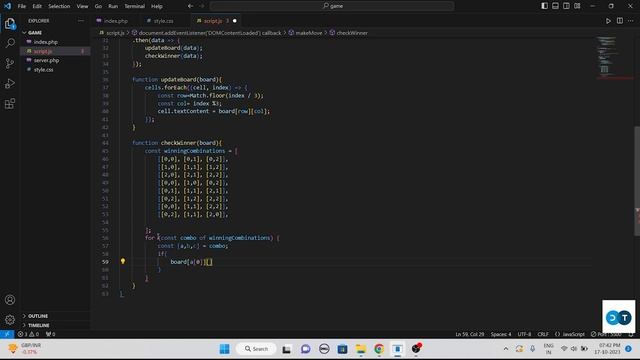This screenshot has height=360, width=640.
Task: Split the editor to the right
Action: 620,21
